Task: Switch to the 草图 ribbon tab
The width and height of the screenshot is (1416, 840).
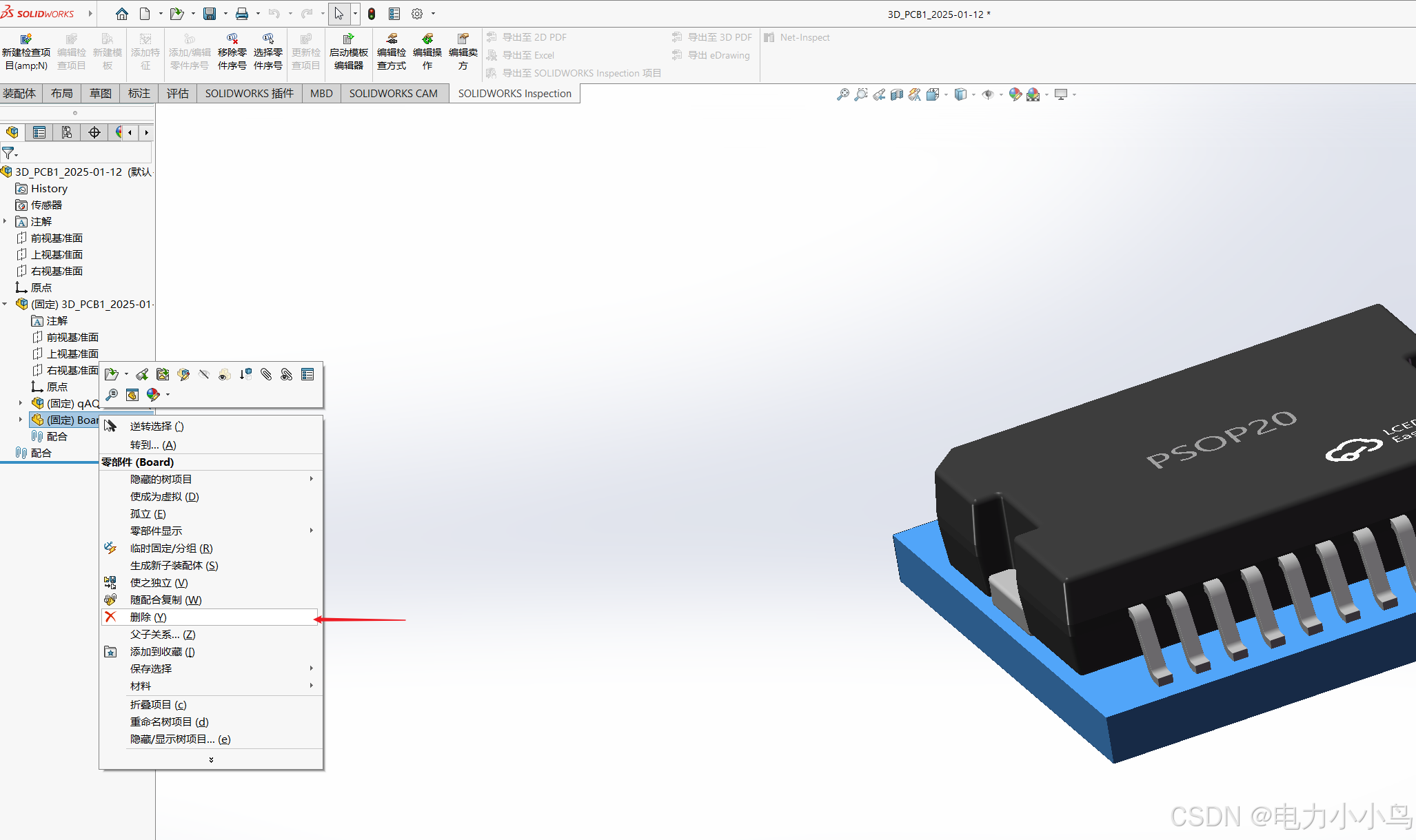Action: (101, 93)
